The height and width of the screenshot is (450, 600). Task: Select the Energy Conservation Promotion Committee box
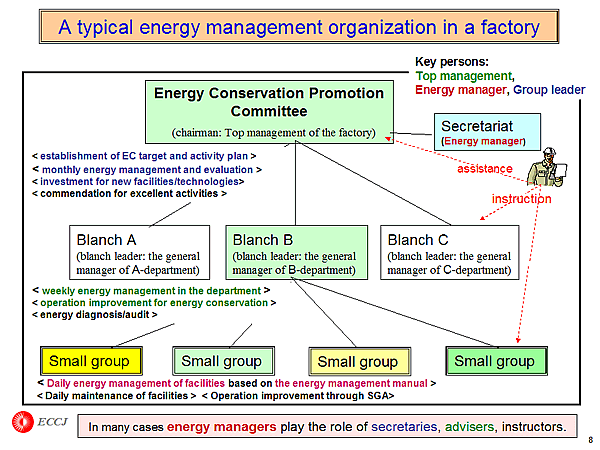(x=269, y=111)
